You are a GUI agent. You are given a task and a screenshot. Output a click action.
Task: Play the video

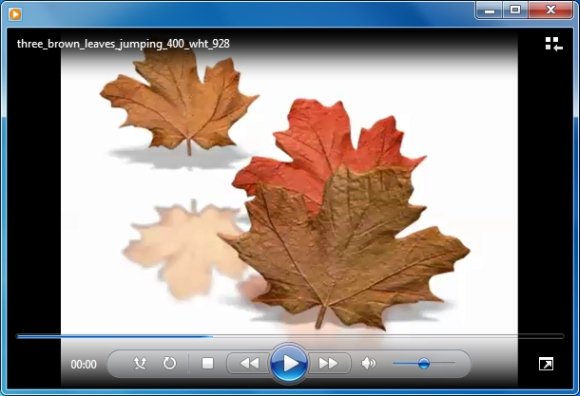pyautogui.click(x=289, y=364)
